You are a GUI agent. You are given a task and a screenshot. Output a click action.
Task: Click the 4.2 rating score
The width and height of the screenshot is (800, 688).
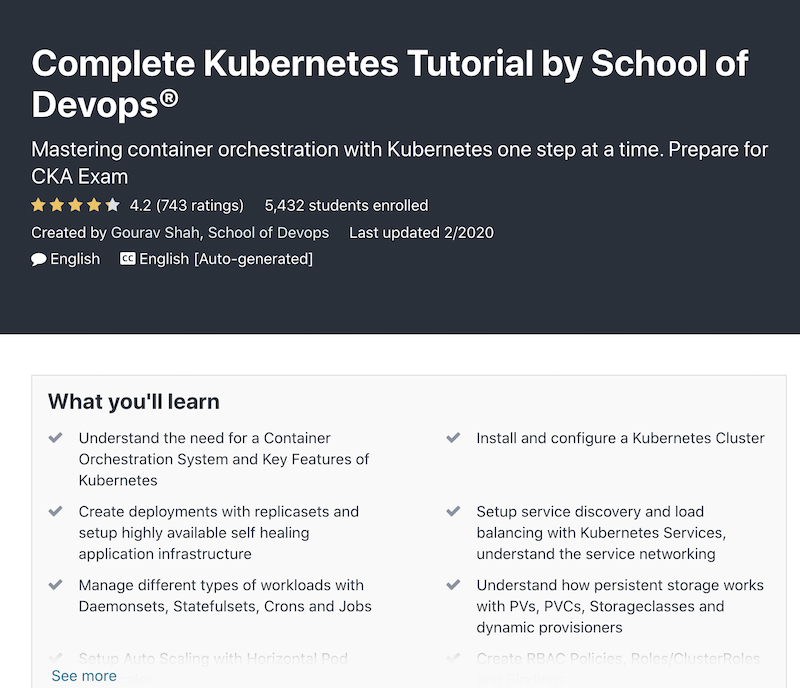click(141, 206)
